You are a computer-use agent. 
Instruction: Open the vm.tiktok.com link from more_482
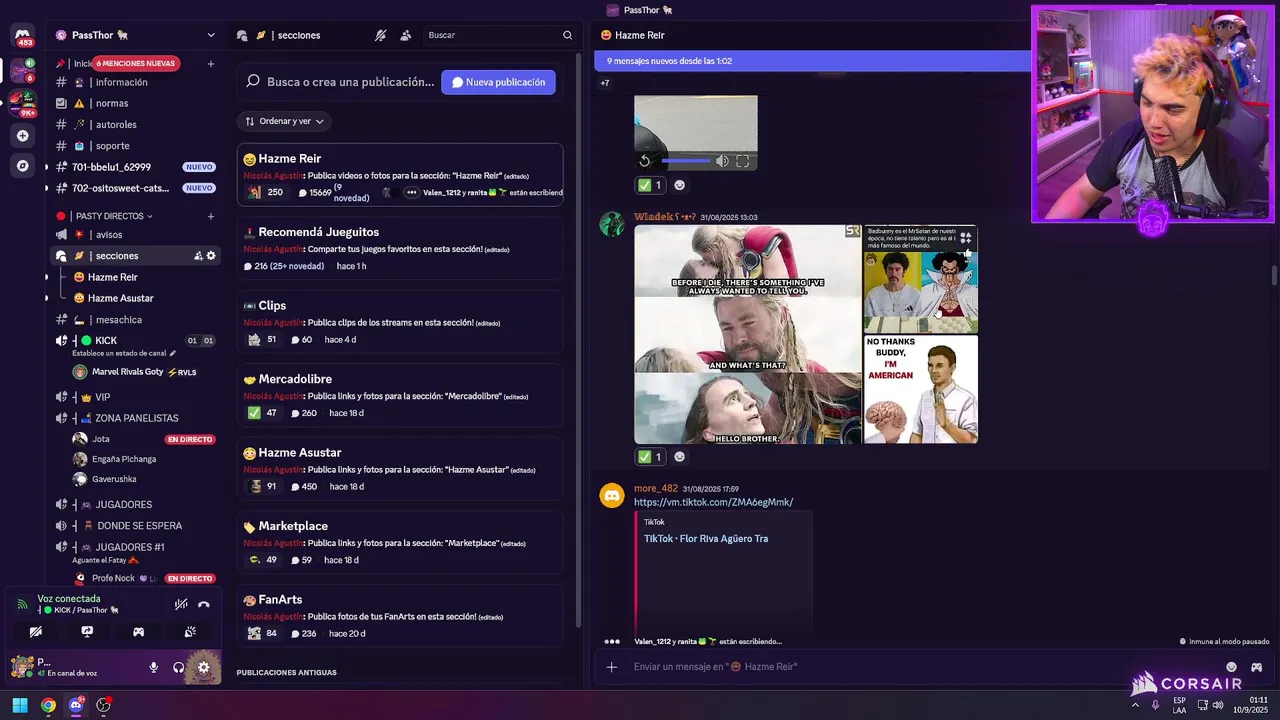(713, 502)
